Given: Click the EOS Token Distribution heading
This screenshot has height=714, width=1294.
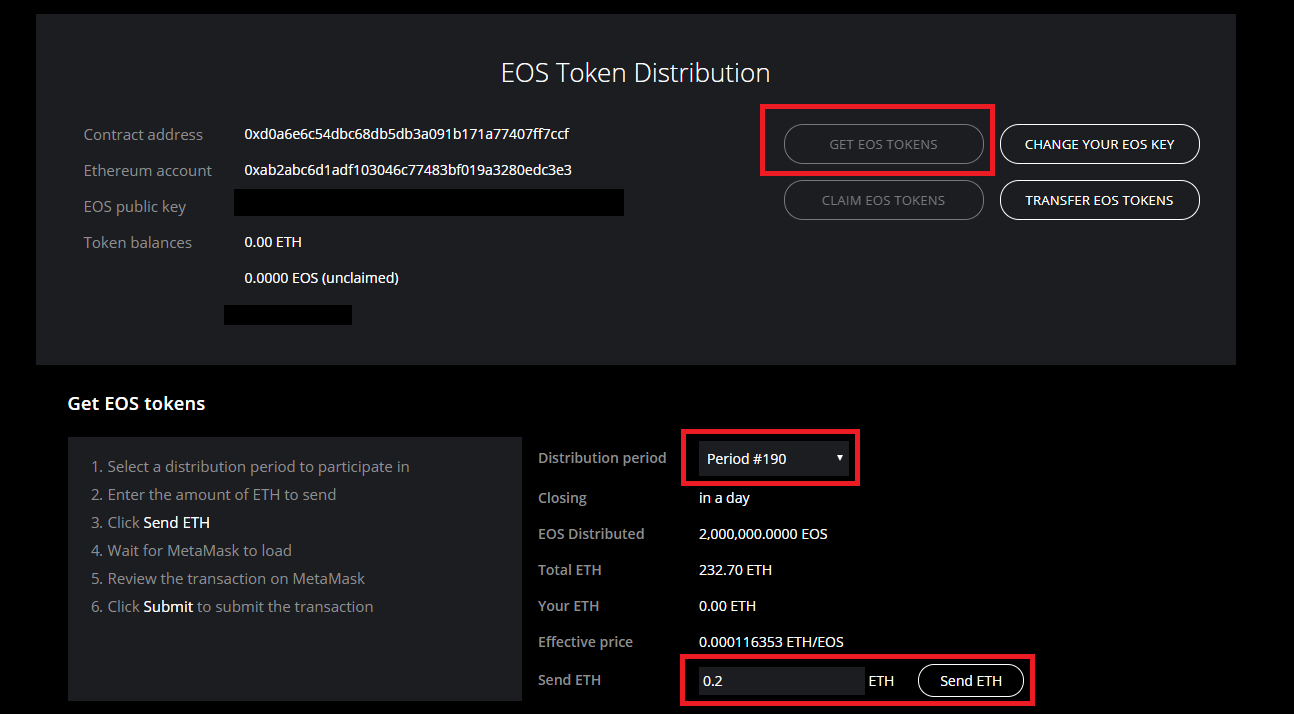Looking at the screenshot, I should [x=635, y=73].
